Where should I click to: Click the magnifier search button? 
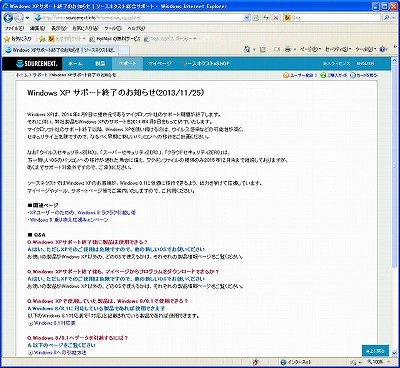[386, 18]
